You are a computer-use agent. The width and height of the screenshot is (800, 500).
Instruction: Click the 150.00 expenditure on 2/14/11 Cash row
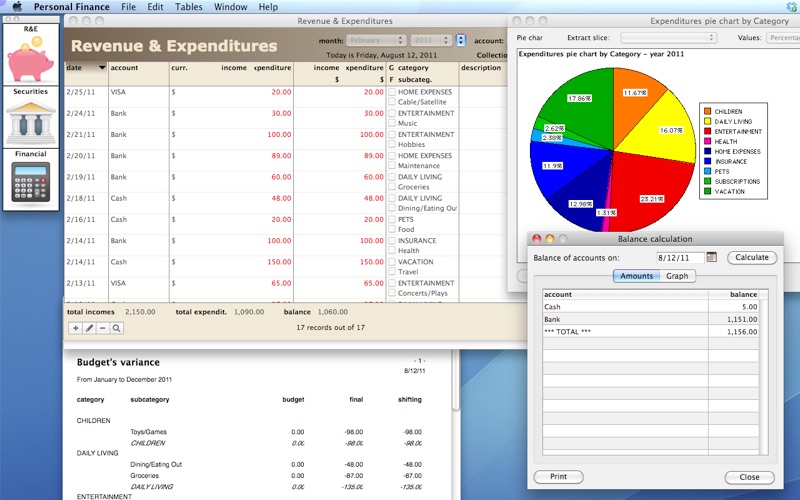[x=279, y=262]
